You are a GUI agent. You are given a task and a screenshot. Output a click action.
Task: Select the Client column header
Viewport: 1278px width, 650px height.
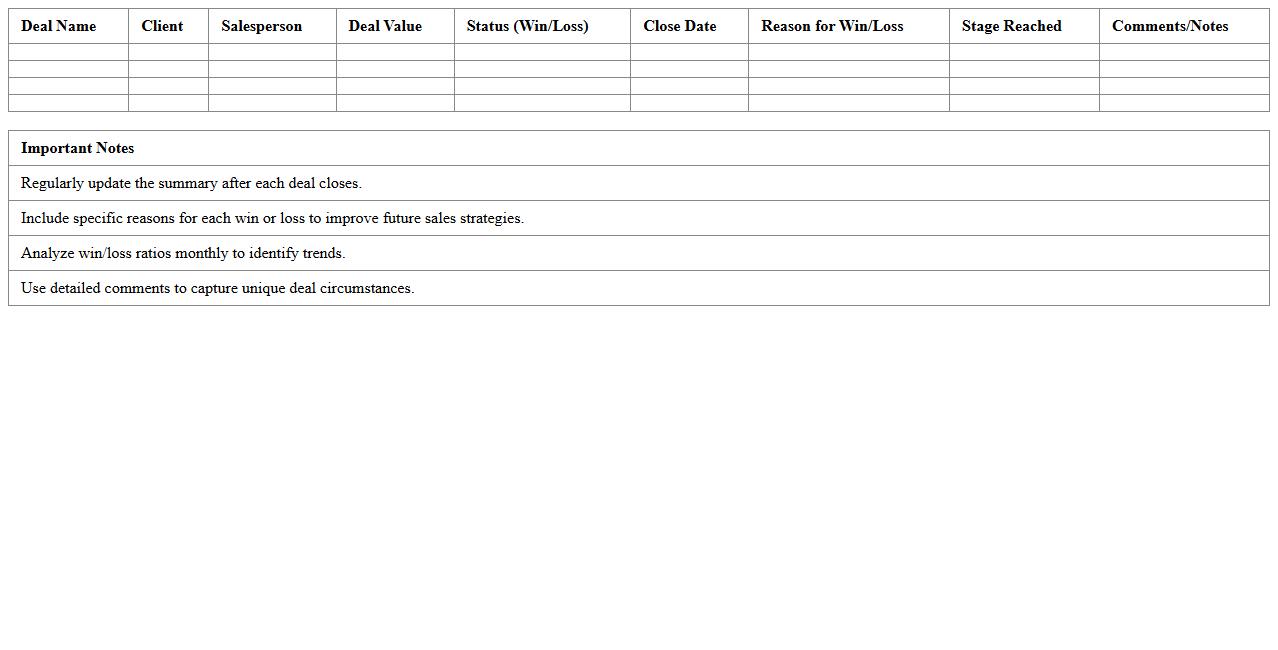pos(162,26)
